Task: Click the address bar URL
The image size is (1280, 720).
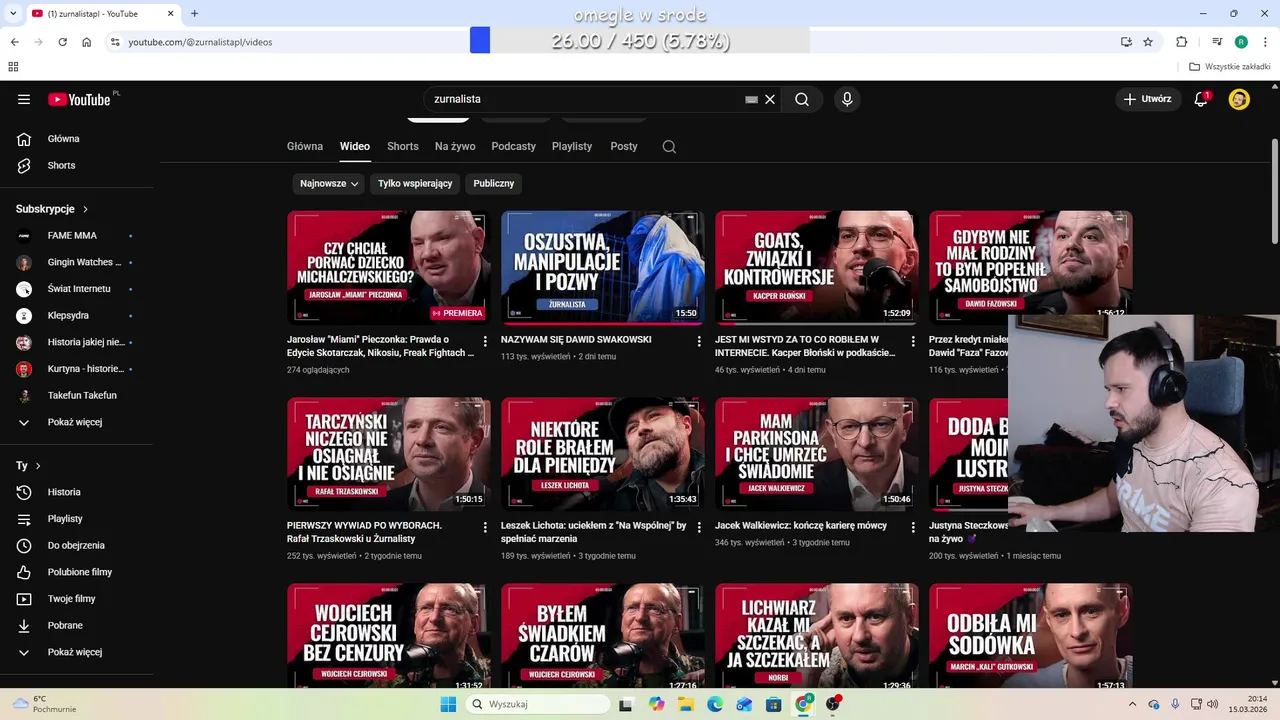Action: (200, 42)
